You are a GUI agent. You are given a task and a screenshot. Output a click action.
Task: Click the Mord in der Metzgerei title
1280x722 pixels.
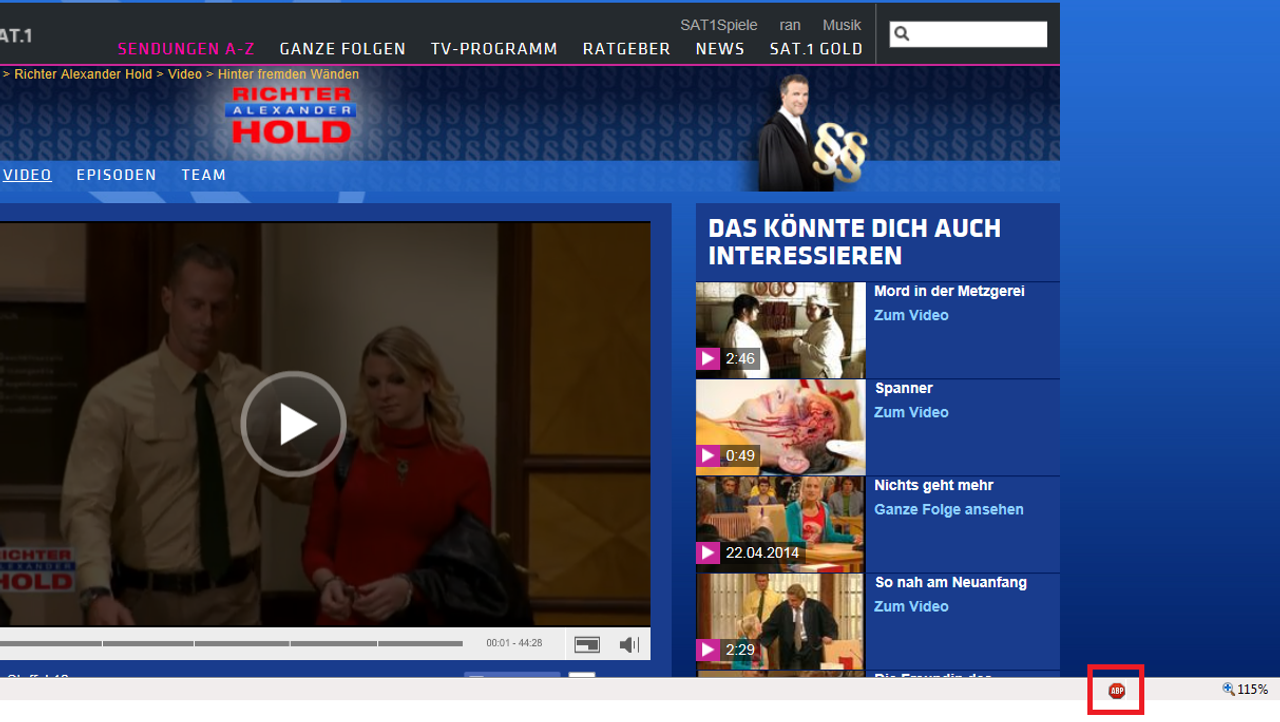pos(949,291)
